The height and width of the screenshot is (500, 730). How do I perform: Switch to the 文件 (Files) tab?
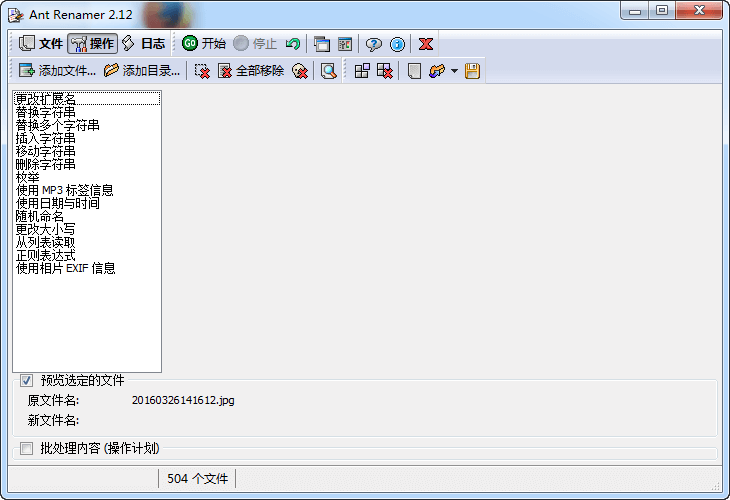[41, 44]
